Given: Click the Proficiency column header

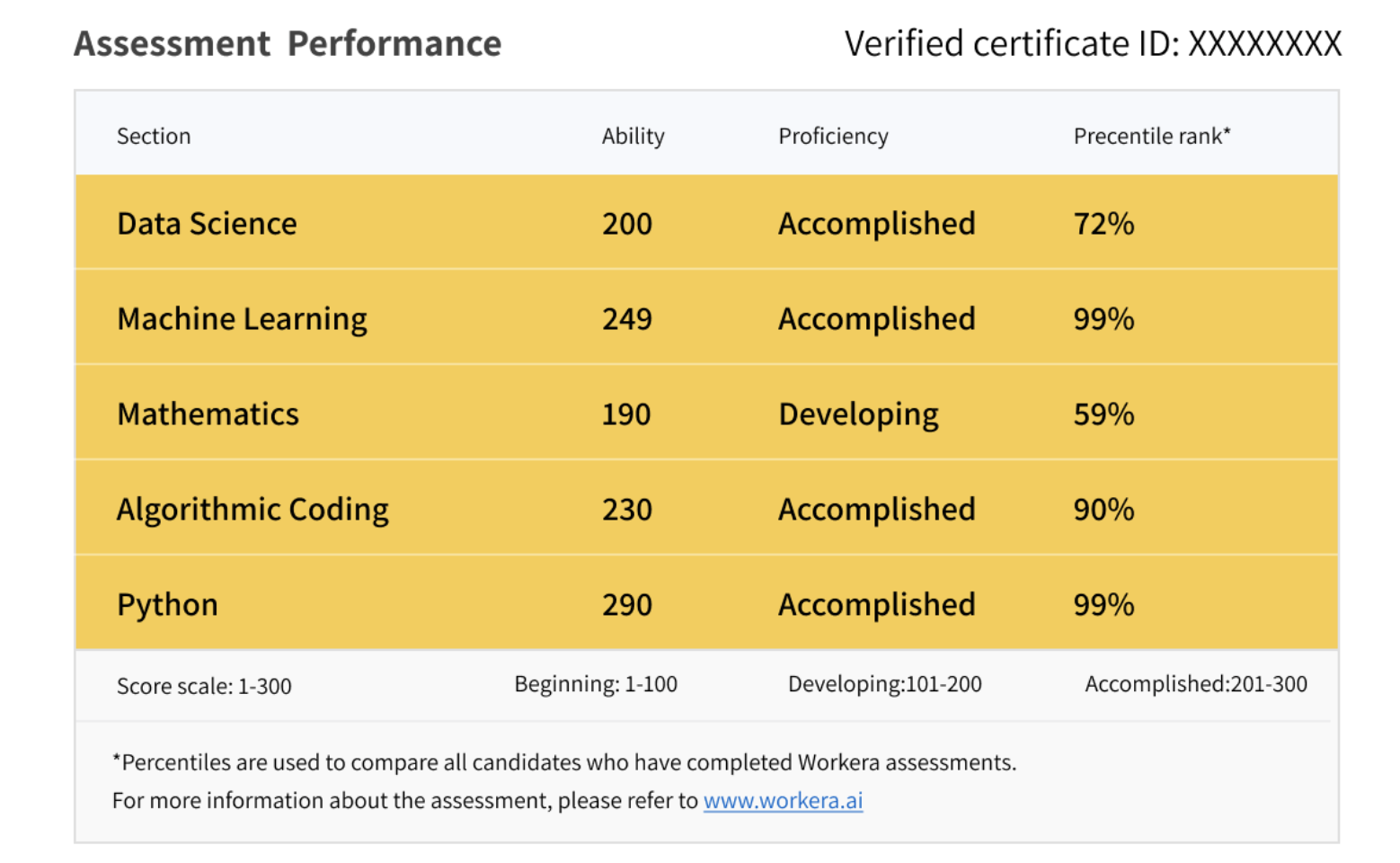Looking at the screenshot, I should tap(833, 136).
